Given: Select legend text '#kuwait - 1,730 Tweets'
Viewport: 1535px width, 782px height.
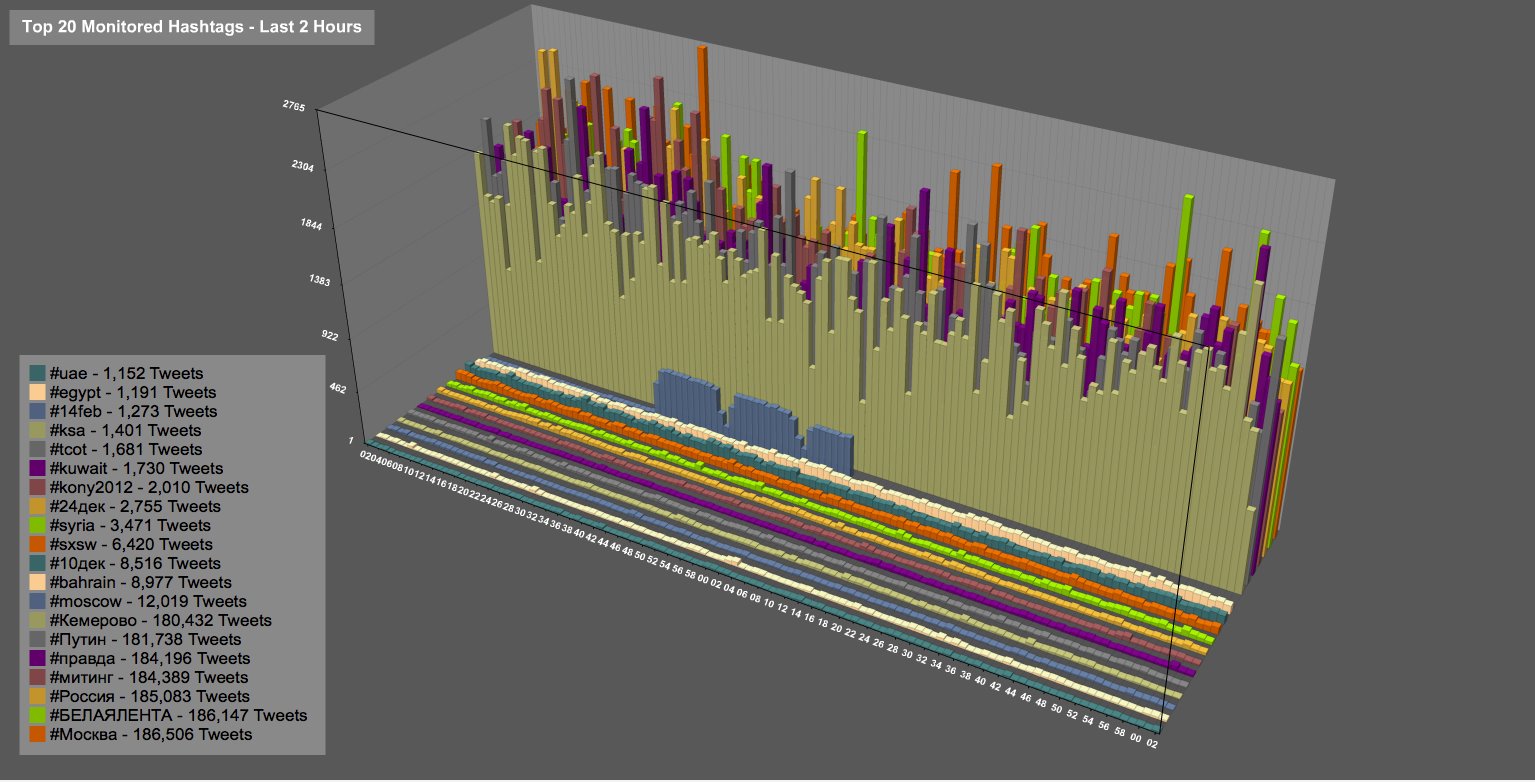Looking at the screenshot, I should 136,468.
